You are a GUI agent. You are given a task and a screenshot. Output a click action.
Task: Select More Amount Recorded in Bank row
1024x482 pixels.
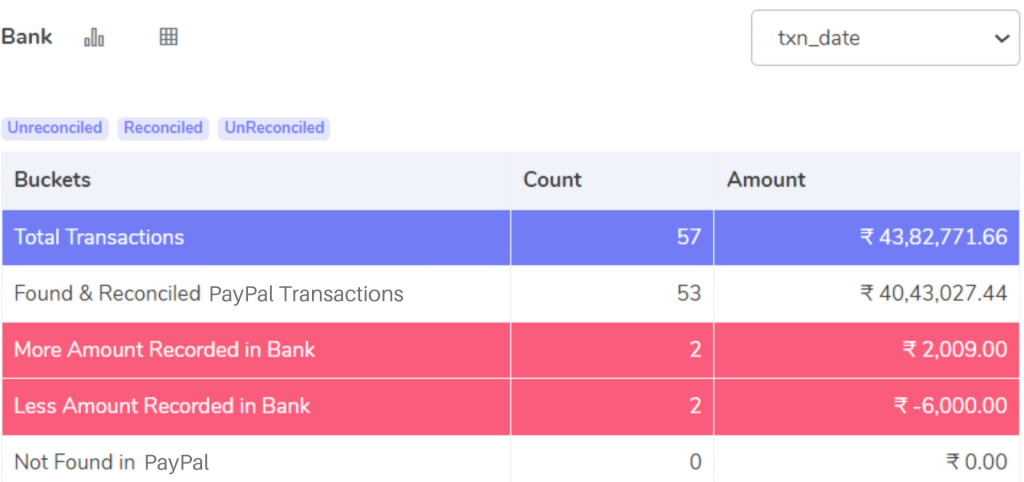click(511, 350)
